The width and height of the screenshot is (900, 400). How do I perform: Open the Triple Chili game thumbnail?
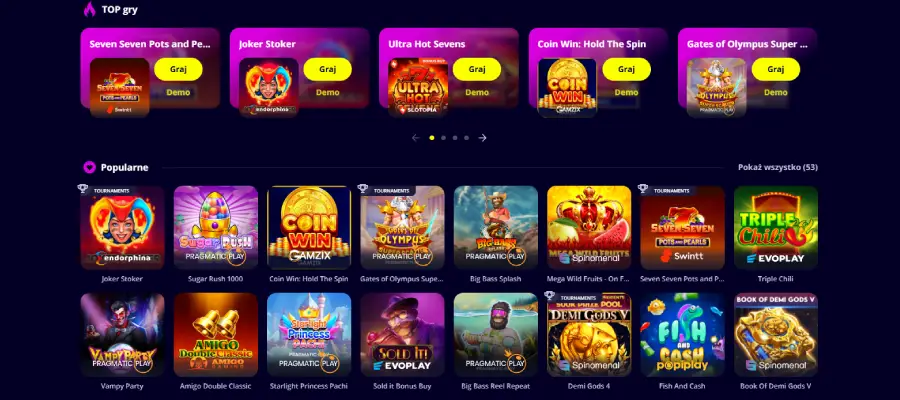(776, 228)
